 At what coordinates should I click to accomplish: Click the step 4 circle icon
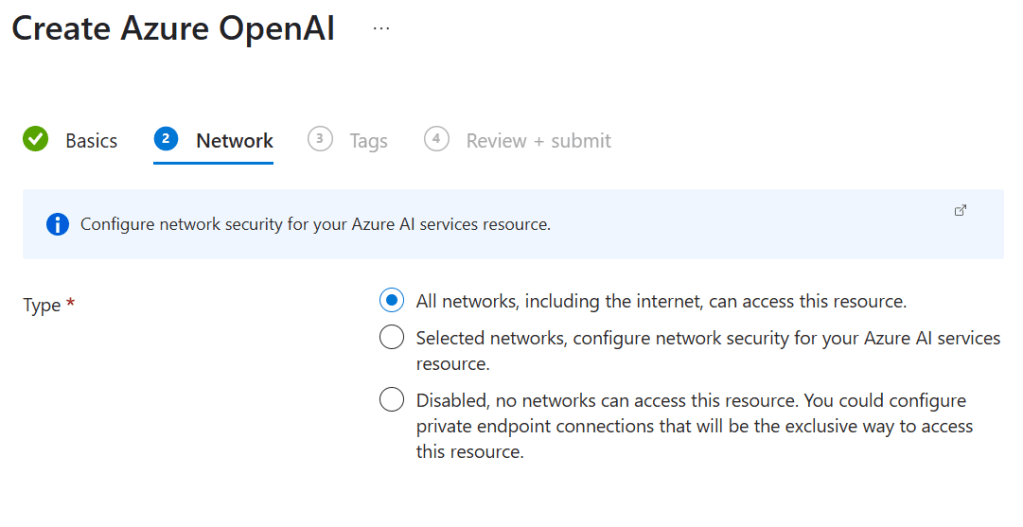(x=436, y=139)
